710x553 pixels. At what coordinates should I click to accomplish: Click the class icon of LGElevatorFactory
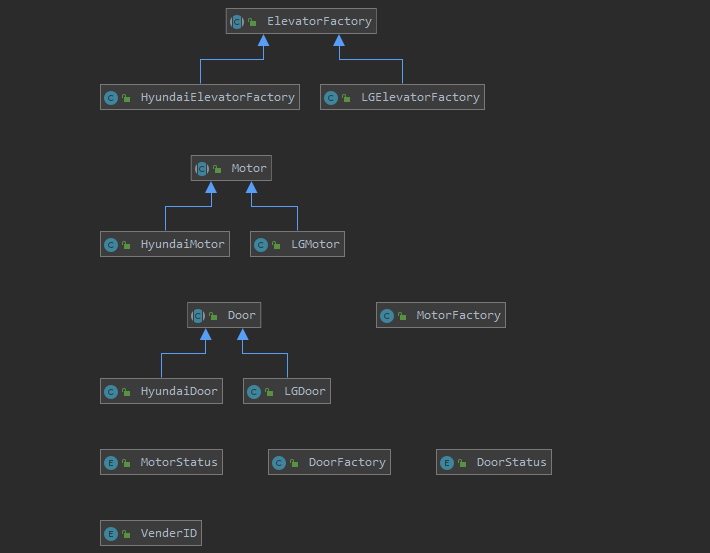point(331,98)
